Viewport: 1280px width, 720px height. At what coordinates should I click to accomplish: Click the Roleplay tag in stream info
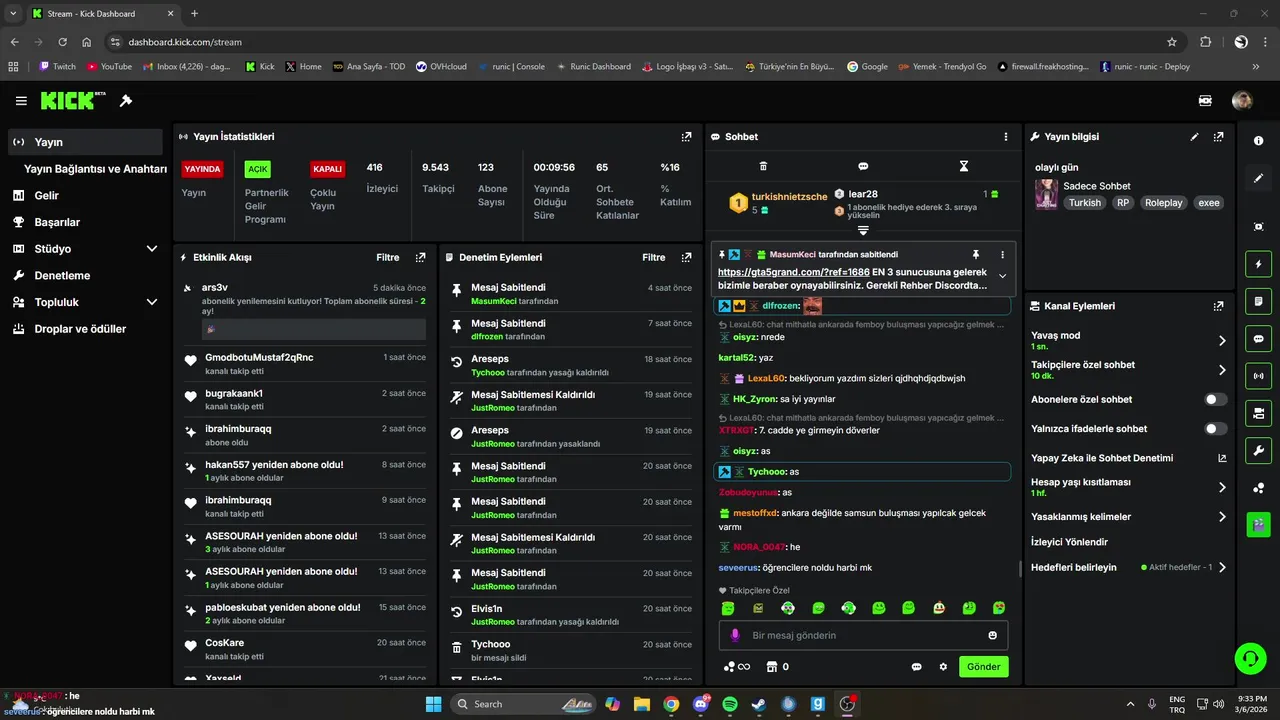[x=1163, y=203]
